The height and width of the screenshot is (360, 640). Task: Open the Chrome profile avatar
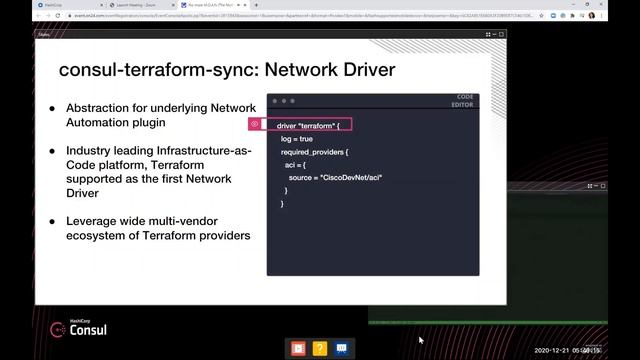[x=592, y=16]
